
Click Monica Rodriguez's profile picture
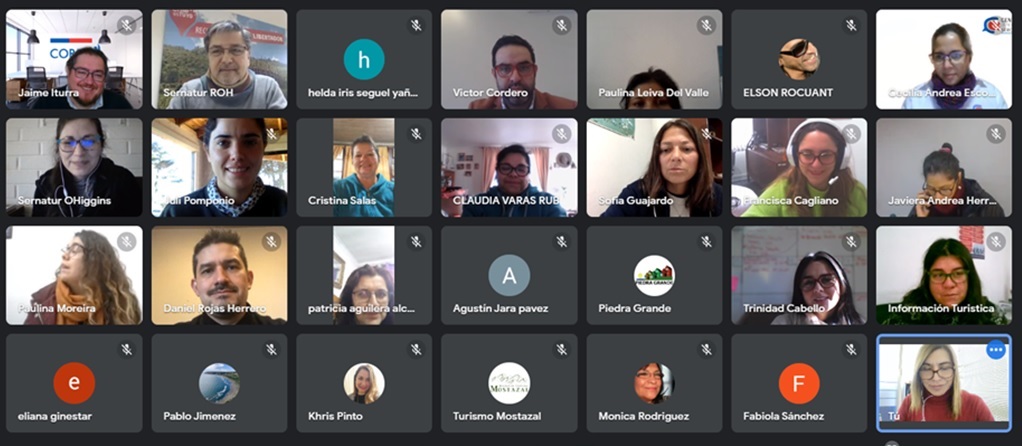[x=654, y=383]
